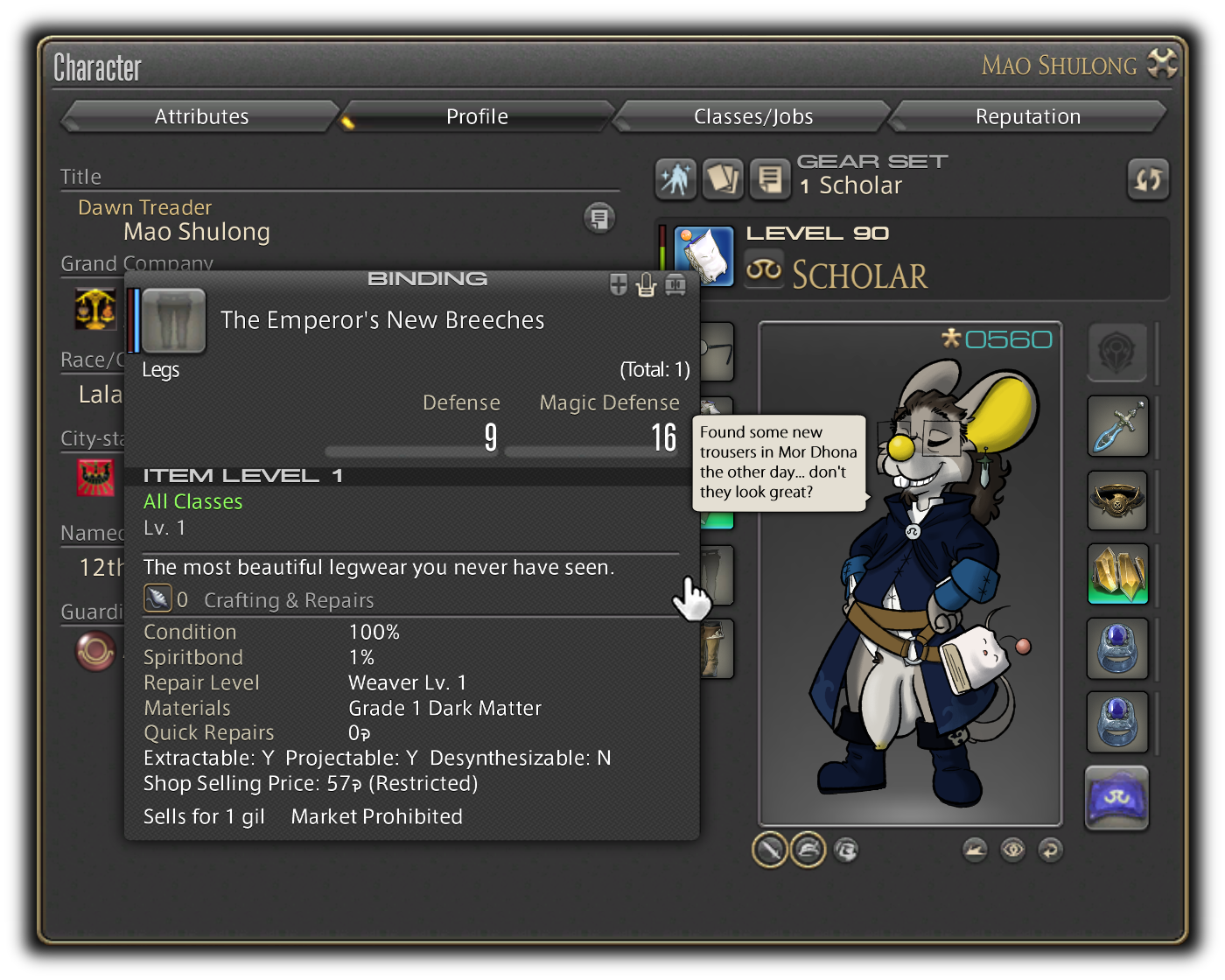
Task: Click the Condition value "100%"
Action: click(x=374, y=632)
